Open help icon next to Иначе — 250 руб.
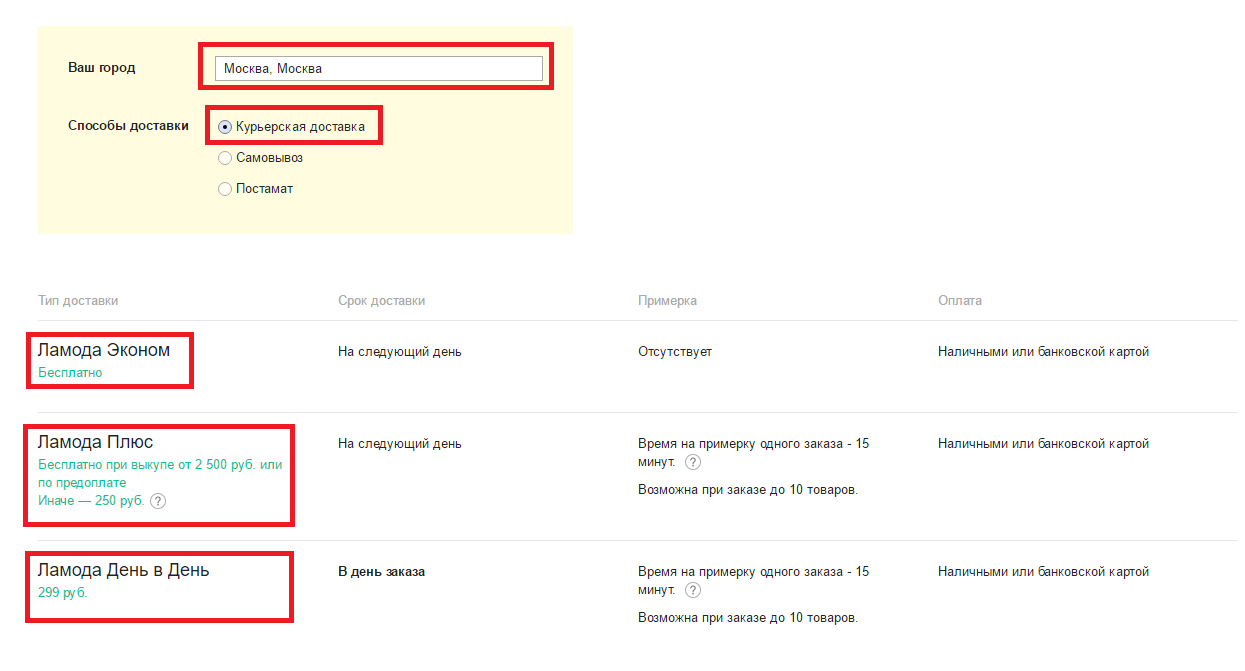 click(x=157, y=501)
